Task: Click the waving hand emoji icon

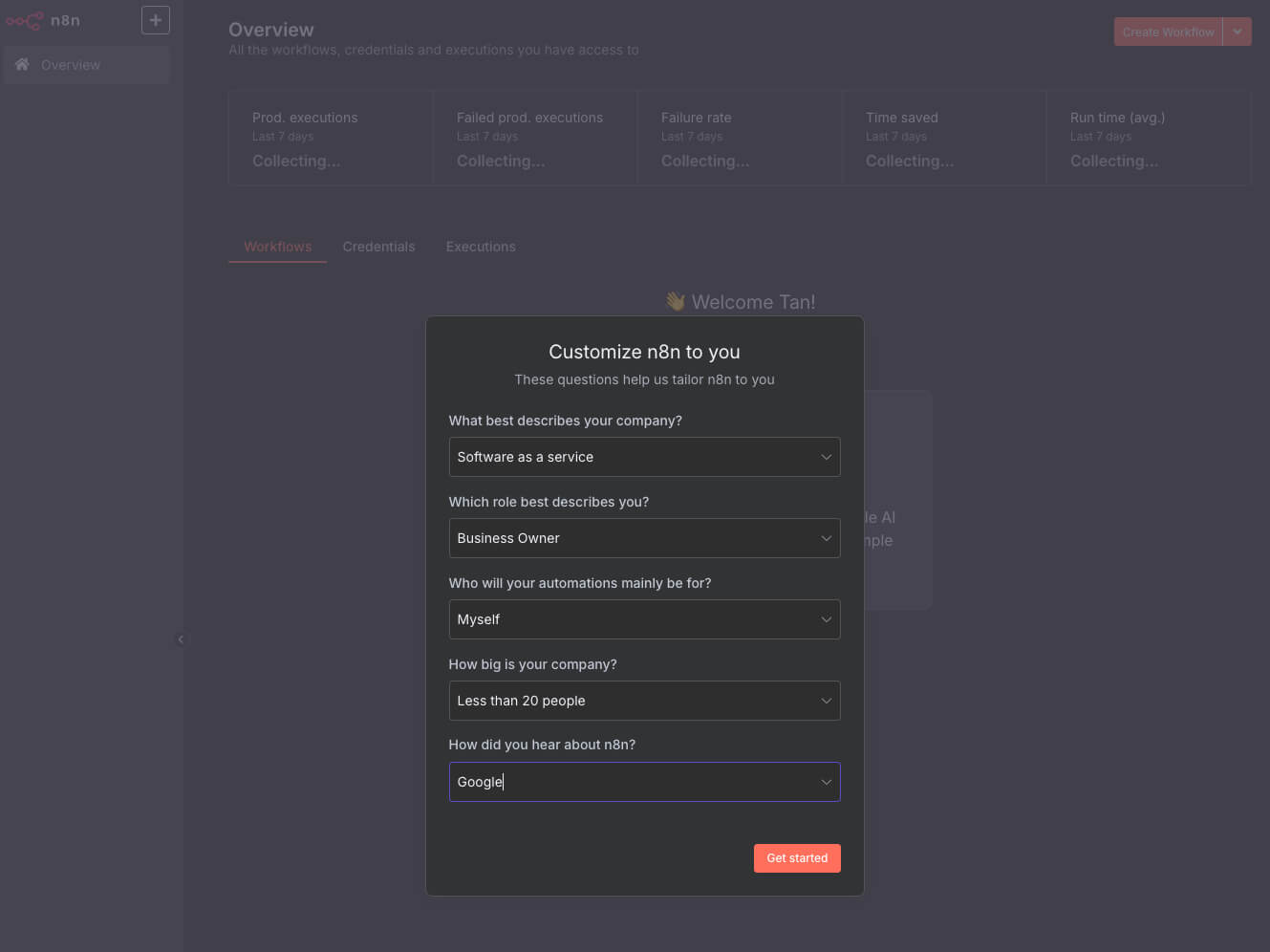Action: point(676,302)
